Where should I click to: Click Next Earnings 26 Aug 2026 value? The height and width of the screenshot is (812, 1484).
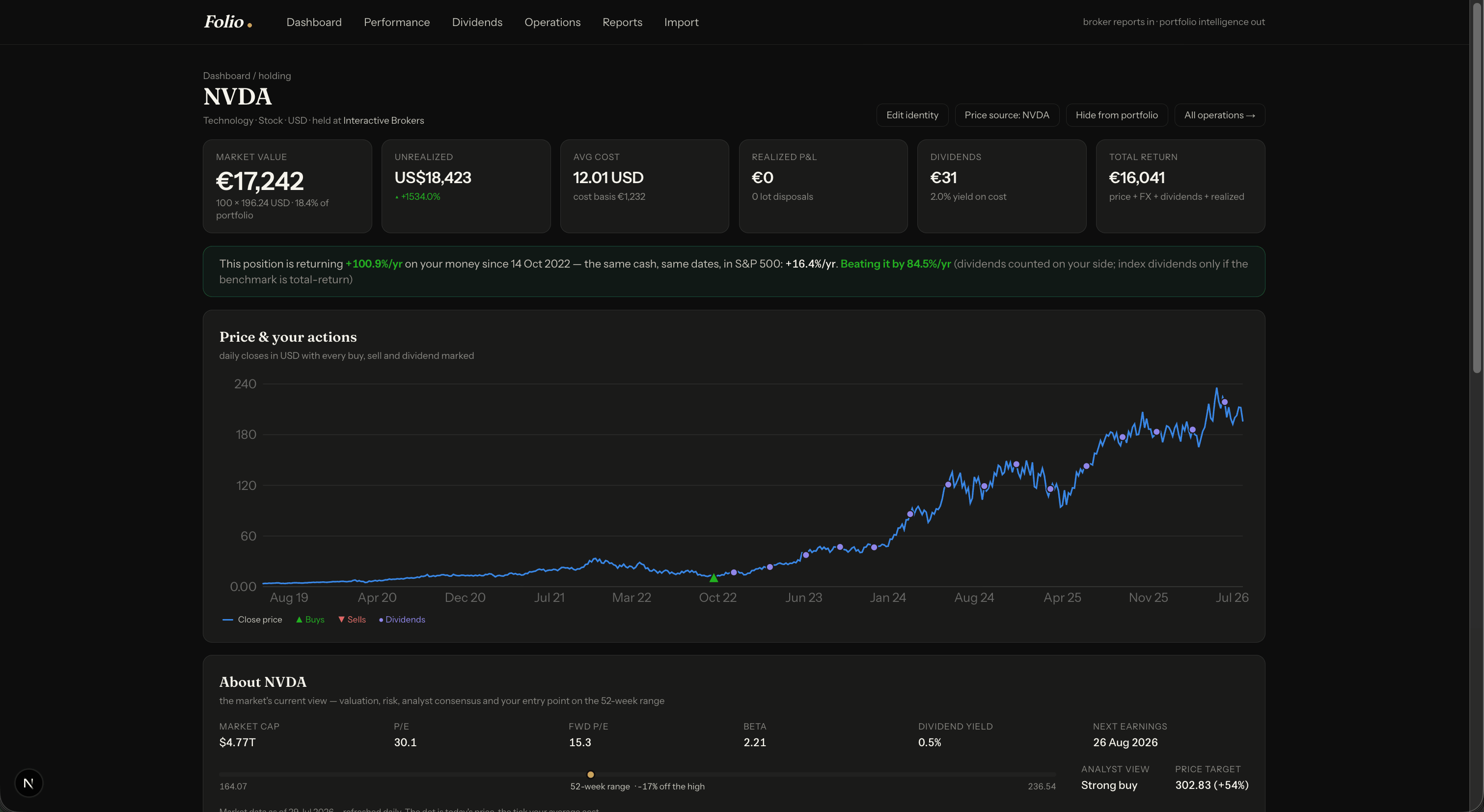point(1125,742)
